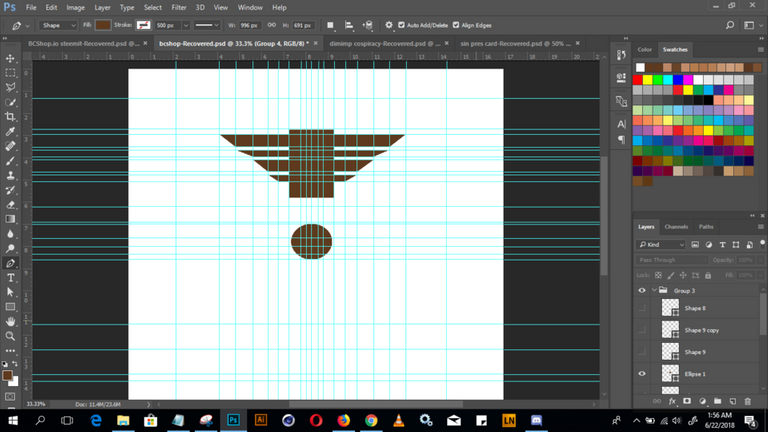Viewport: 768px width, 432px height.
Task: Show the Shape 8 layer
Action: 642,308
